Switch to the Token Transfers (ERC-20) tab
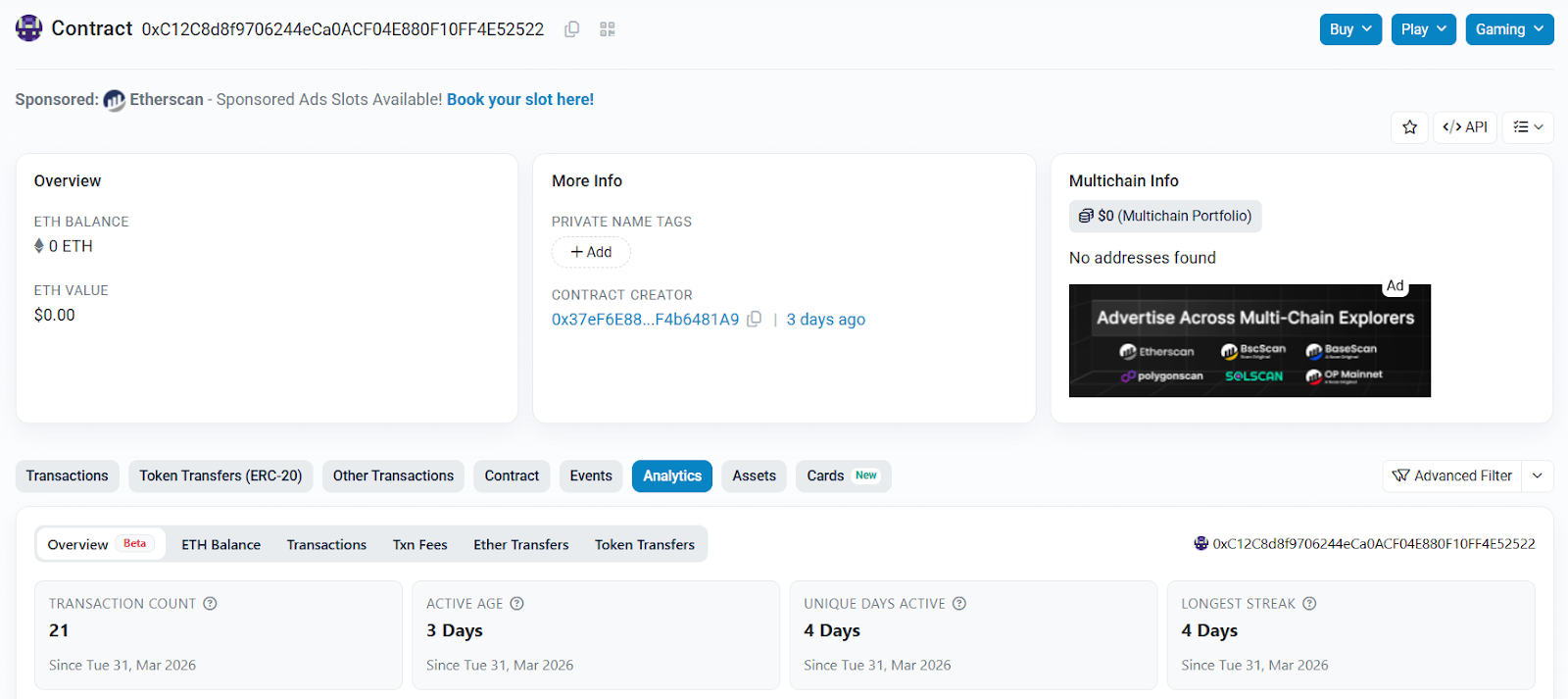This screenshot has height=699, width=1568. pos(220,476)
